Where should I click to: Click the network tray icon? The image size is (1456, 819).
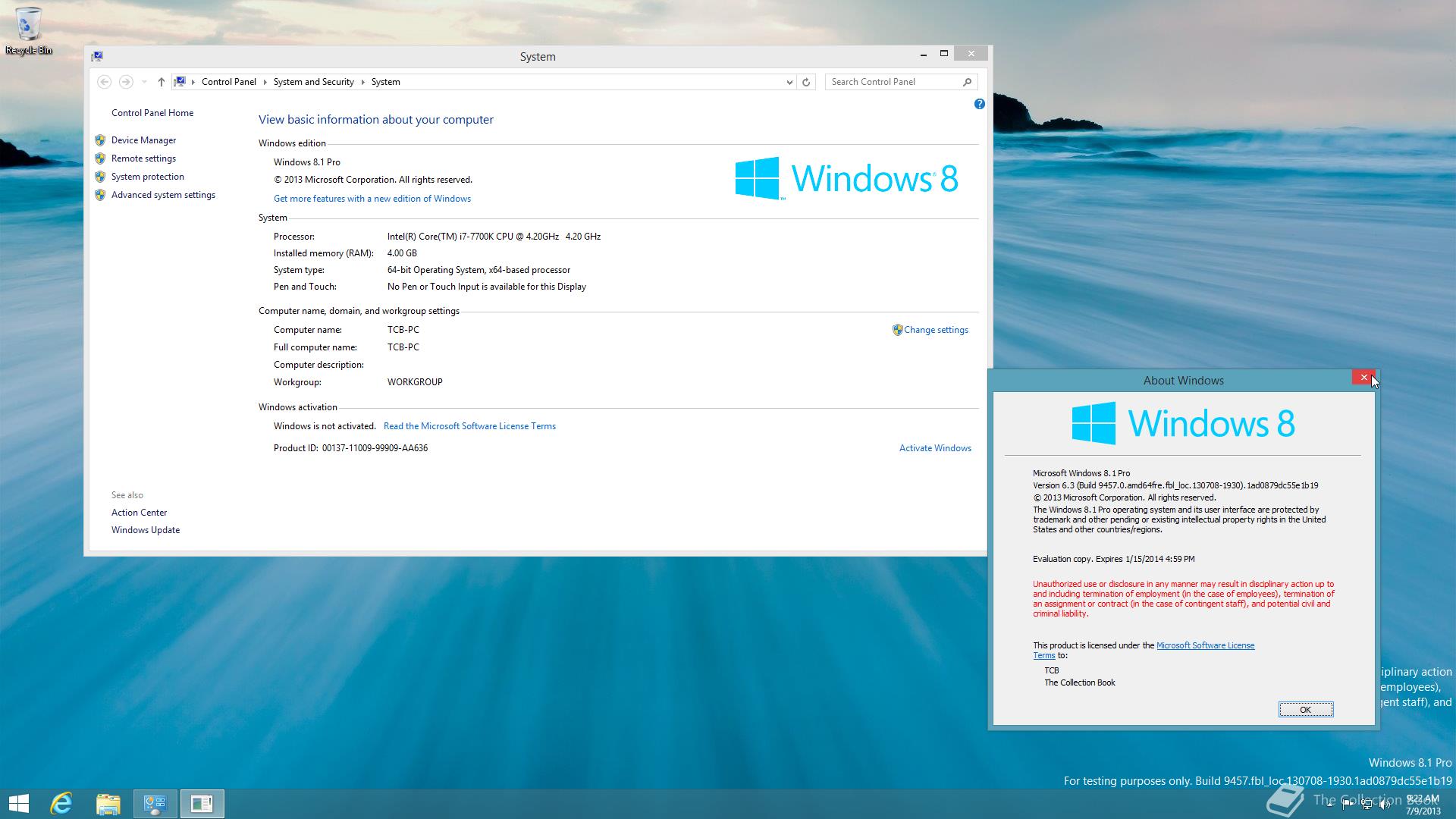[x=1367, y=805]
